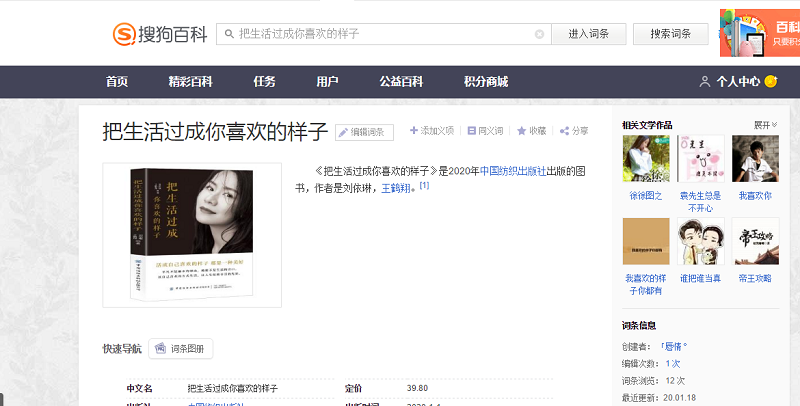
Task: Click the gold coin icon beside 个人中心
Action: click(771, 82)
